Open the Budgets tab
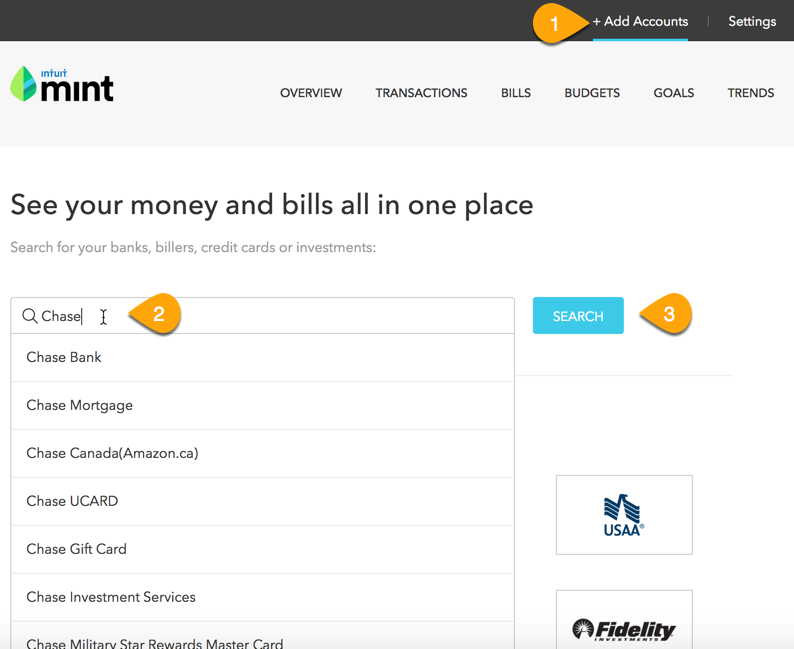 click(592, 93)
